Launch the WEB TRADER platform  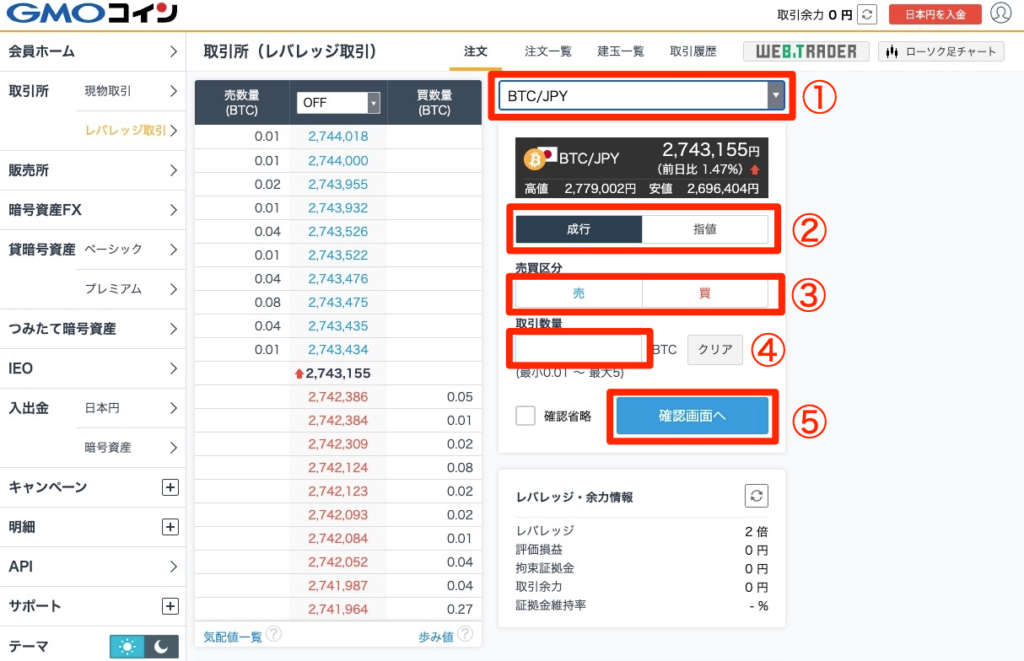click(806, 51)
